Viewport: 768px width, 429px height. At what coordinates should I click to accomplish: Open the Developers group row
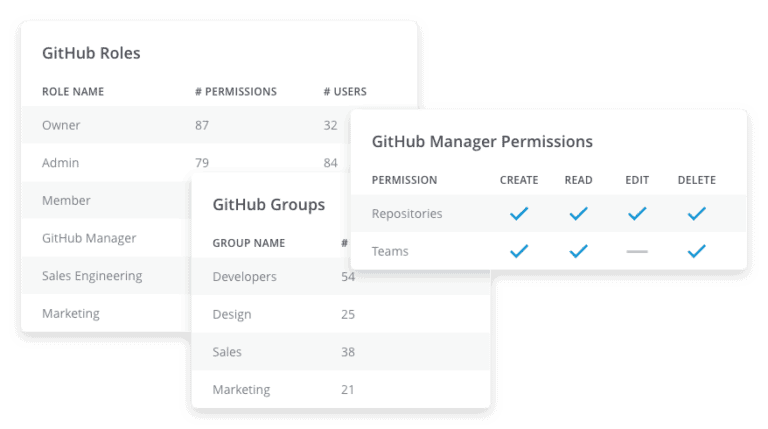click(340, 276)
